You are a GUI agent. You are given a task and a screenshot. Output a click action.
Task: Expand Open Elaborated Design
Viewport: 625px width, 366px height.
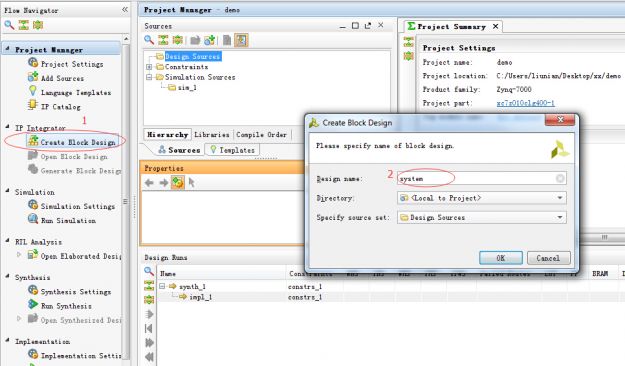(x=19, y=254)
